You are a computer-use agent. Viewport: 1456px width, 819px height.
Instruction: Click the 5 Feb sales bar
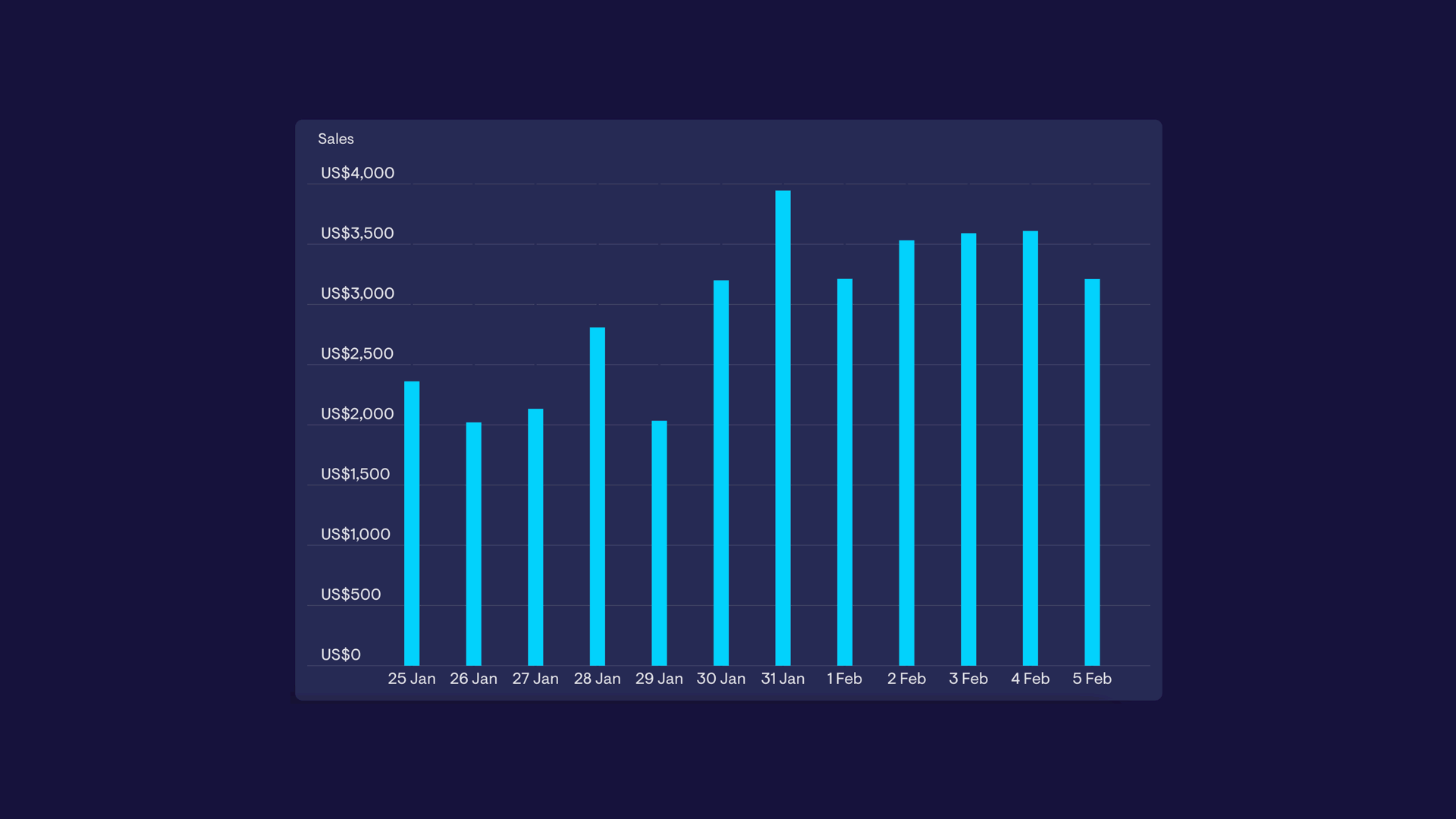pyautogui.click(x=1092, y=472)
